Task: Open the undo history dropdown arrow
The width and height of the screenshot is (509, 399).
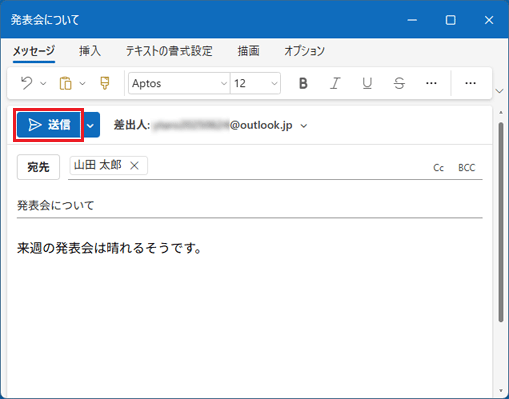Action: click(43, 83)
